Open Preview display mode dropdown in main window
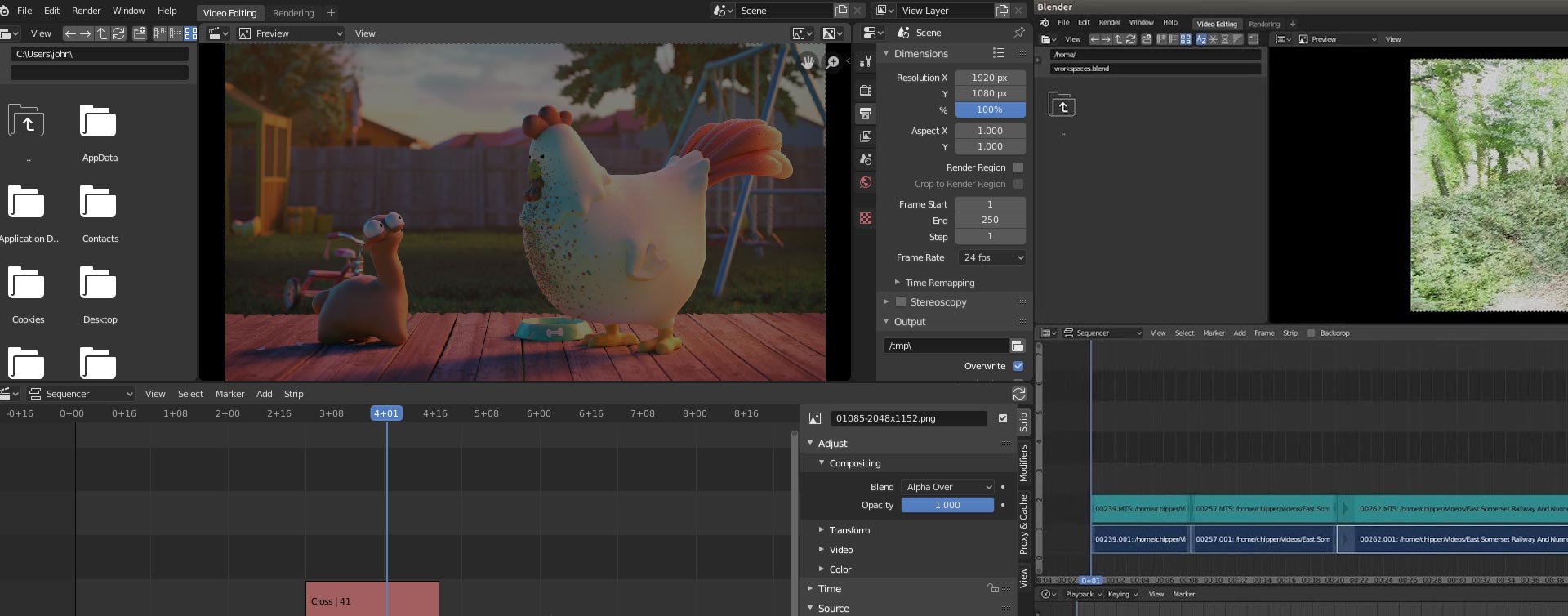The height and width of the screenshot is (616, 1568). click(292, 33)
